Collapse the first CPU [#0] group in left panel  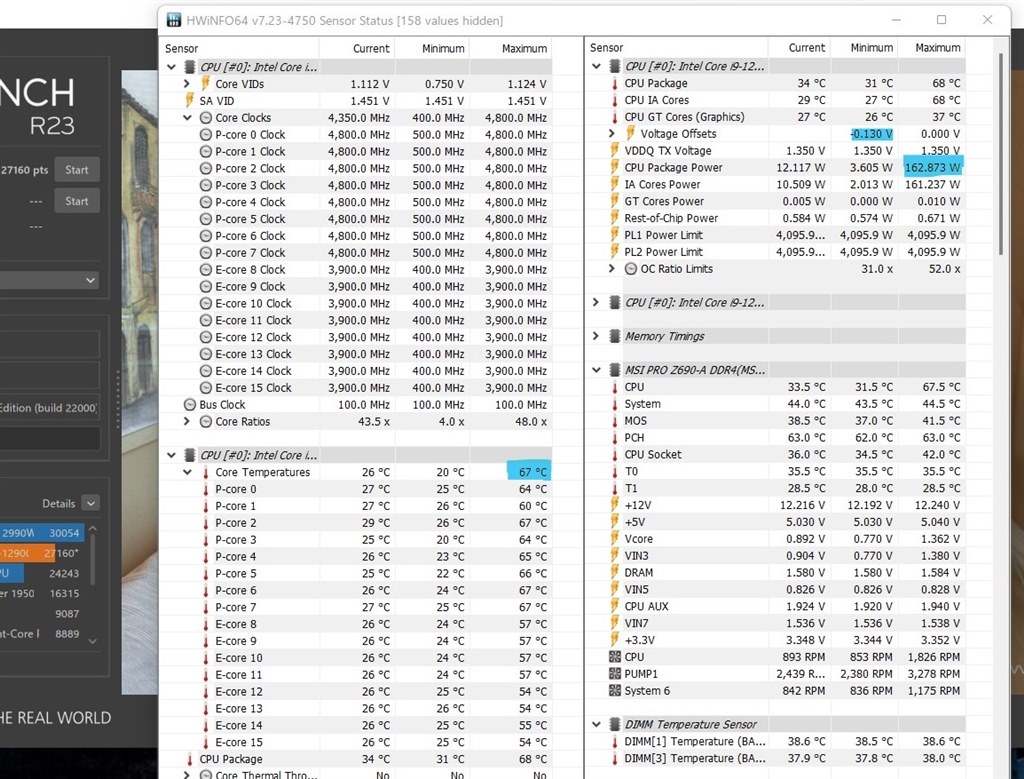[x=171, y=67]
